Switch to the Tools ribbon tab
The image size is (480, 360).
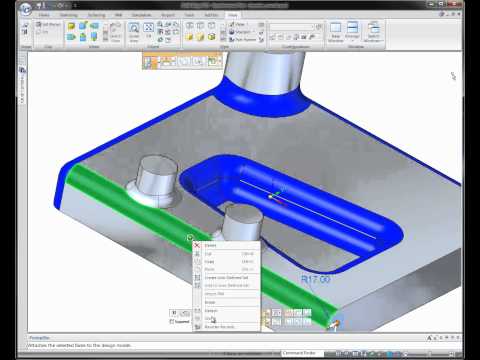click(x=189, y=15)
